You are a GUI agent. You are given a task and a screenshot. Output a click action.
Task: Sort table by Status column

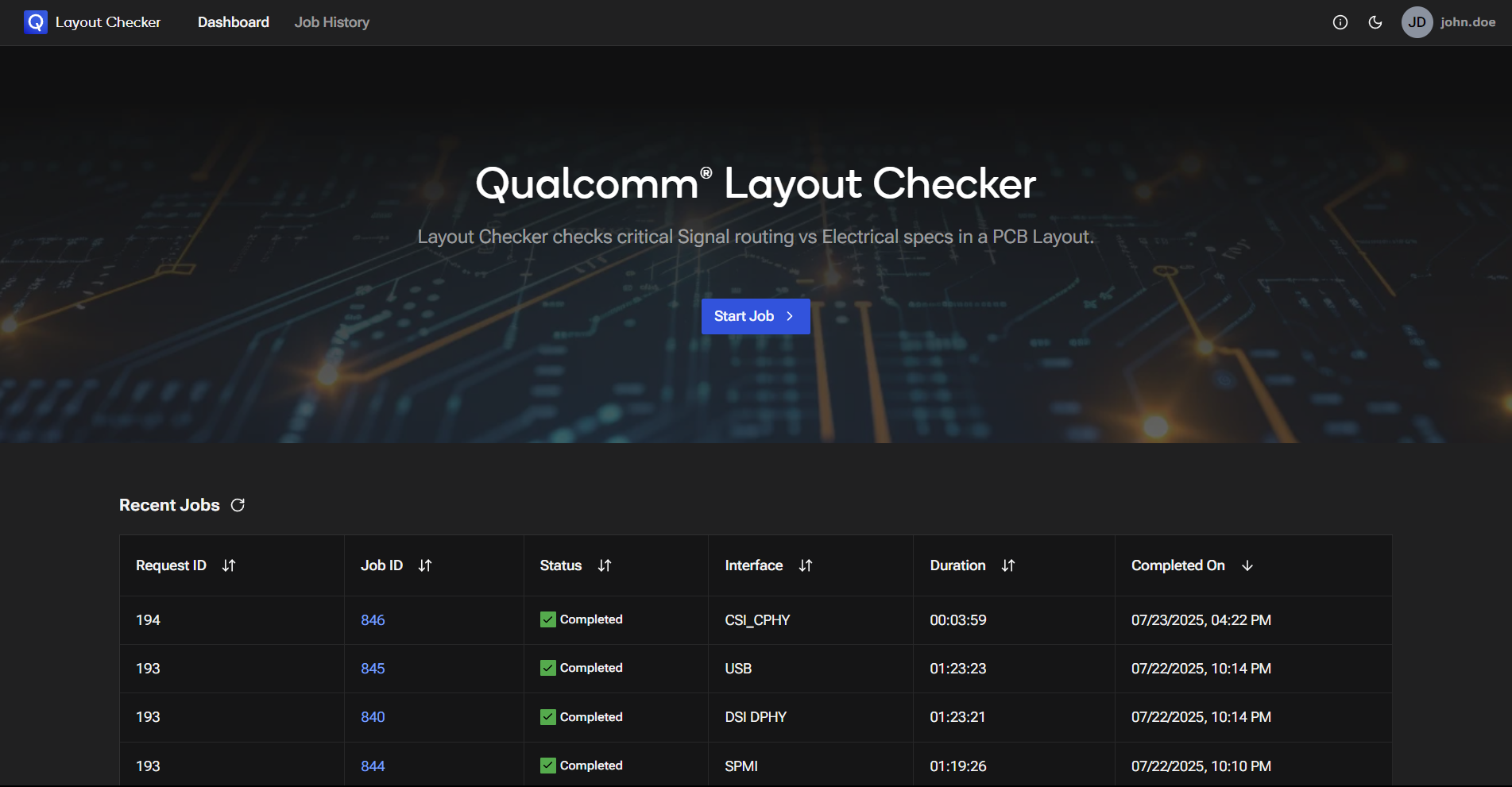605,565
